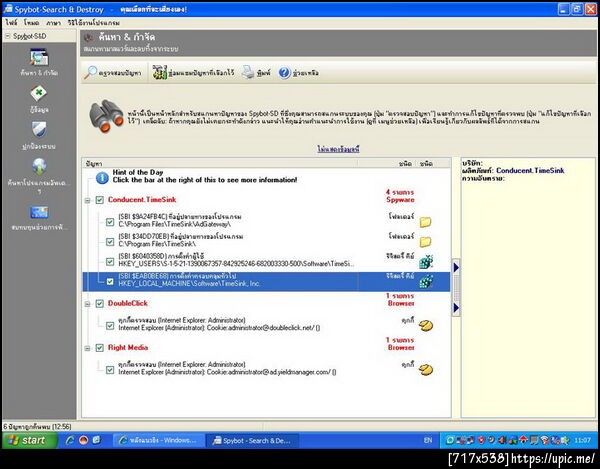Collapse the Conducent.TimeSink tree group

tap(88, 200)
